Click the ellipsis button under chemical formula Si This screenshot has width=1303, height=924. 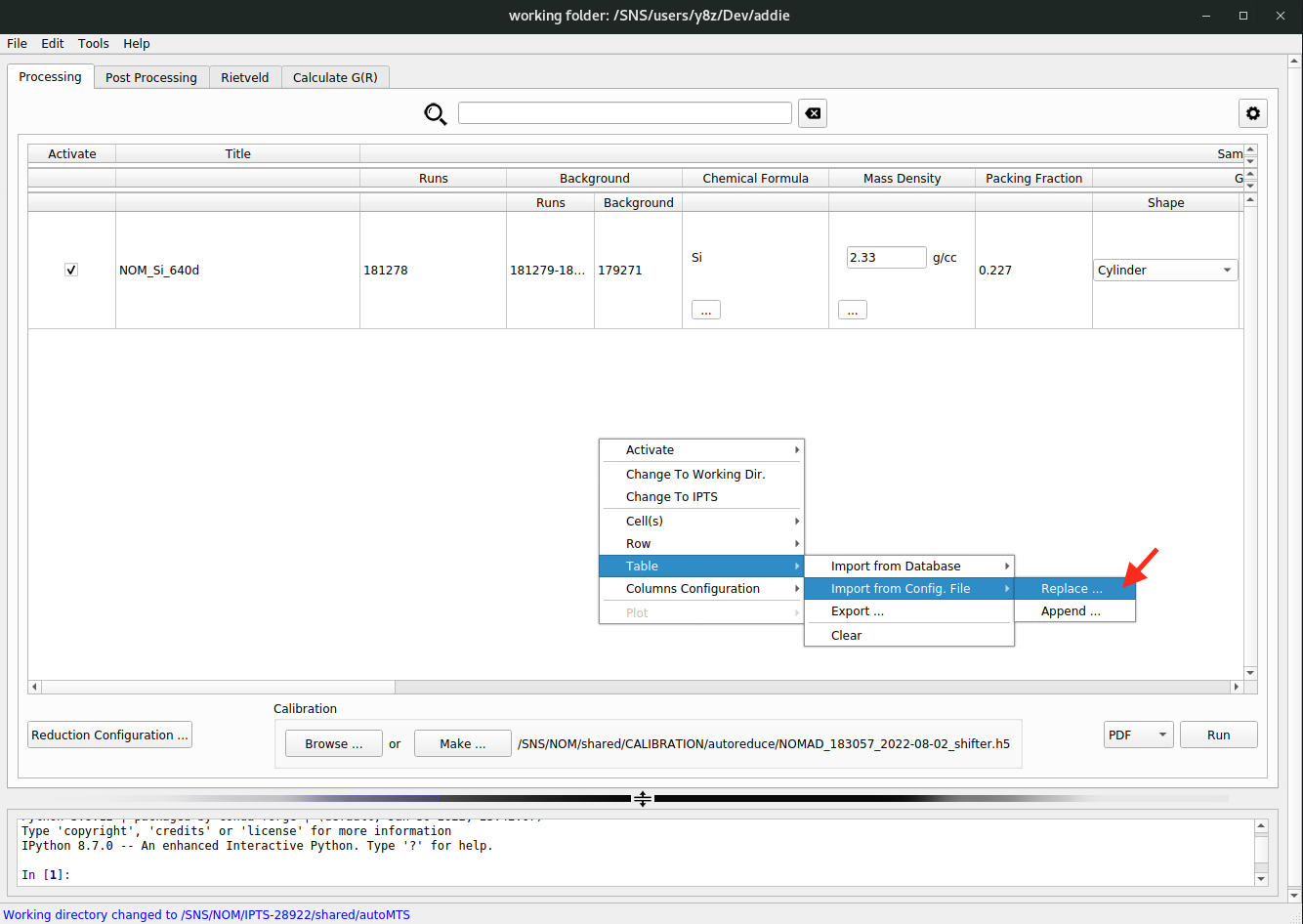click(x=705, y=310)
